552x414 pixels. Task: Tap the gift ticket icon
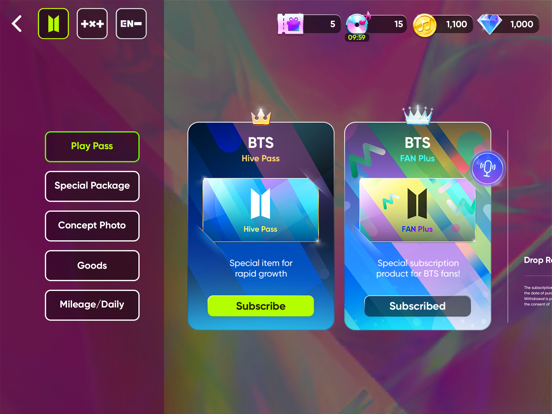(290, 24)
